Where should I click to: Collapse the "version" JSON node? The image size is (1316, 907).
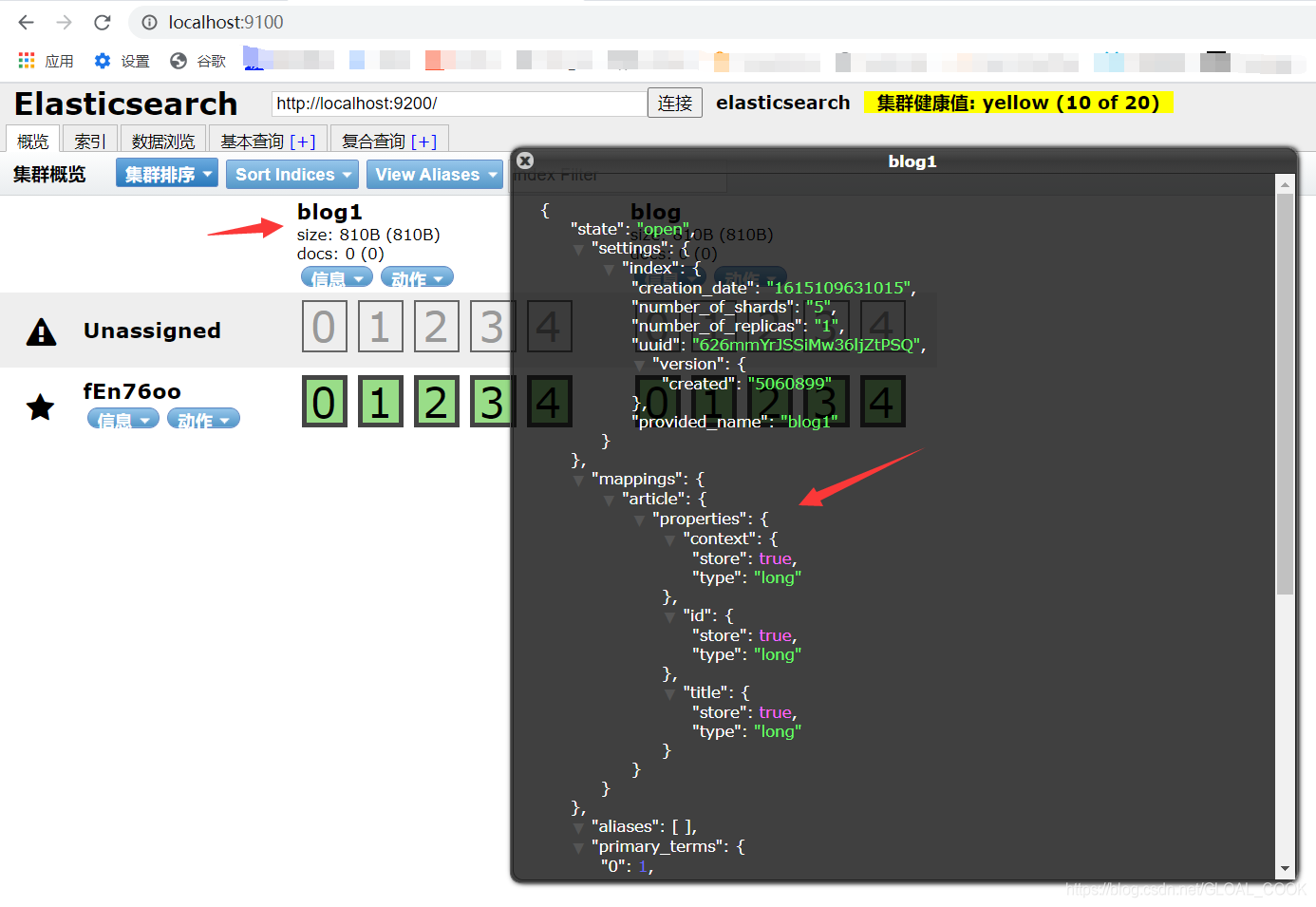tap(639, 365)
